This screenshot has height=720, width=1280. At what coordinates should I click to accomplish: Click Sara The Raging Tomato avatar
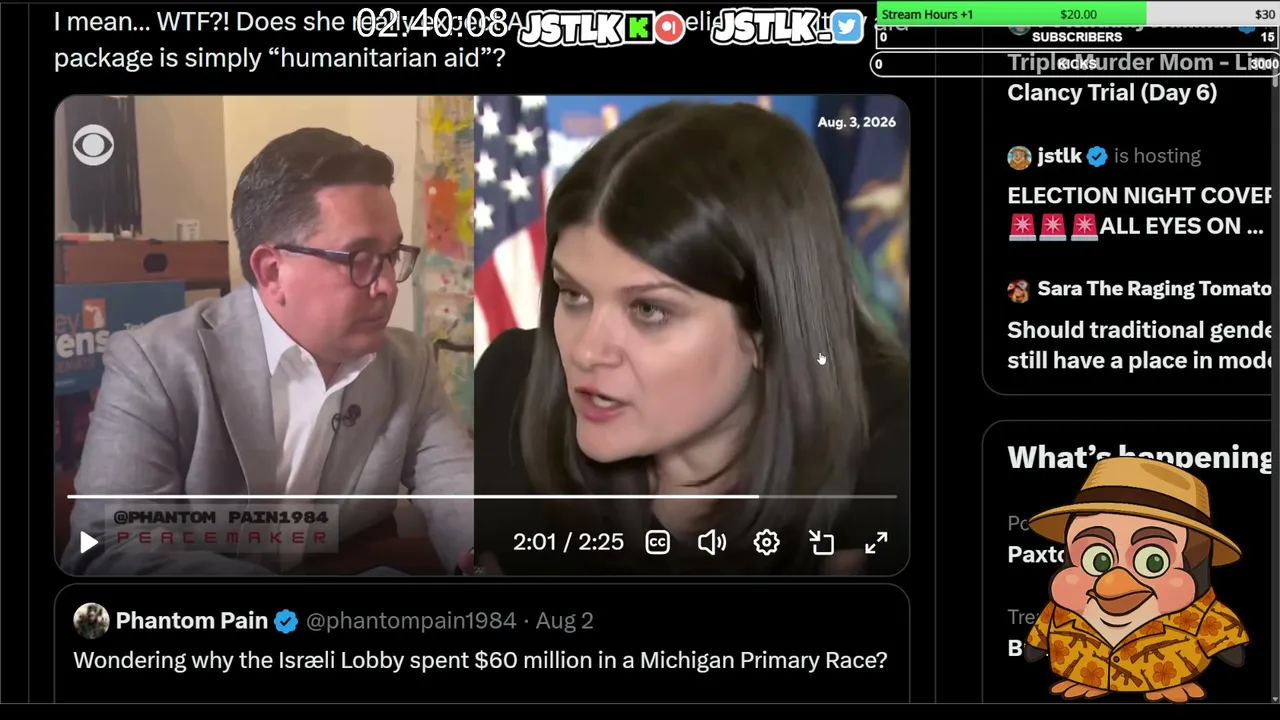pyautogui.click(x=1019, y=290)
